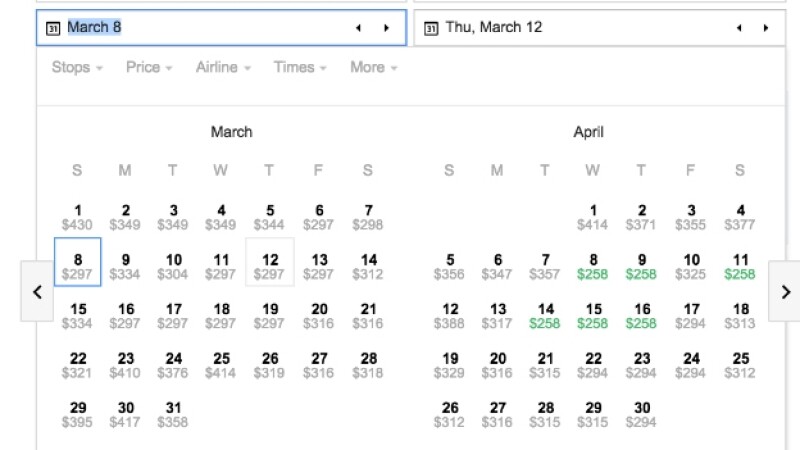The image size is (800, 450).
Task: Select March 17 priced $297
Action: coord(173,316)
